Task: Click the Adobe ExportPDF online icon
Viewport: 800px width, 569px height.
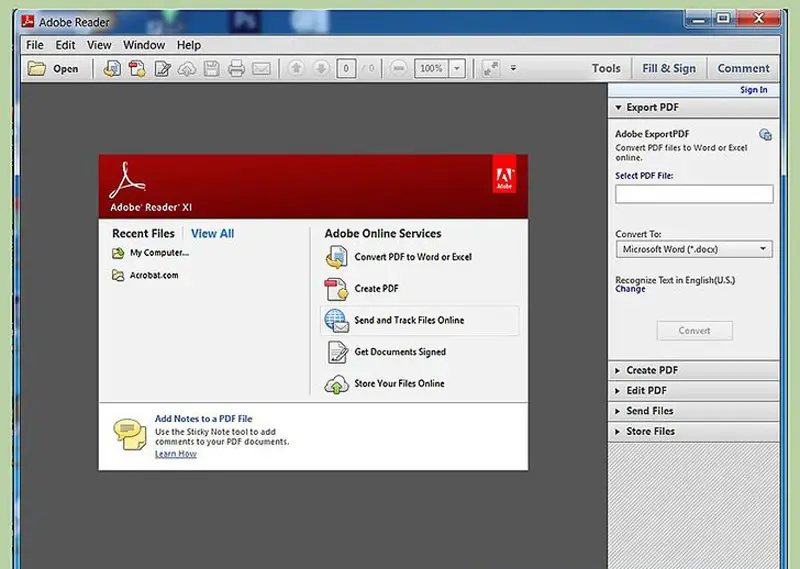Action: (x=765, y=135)
